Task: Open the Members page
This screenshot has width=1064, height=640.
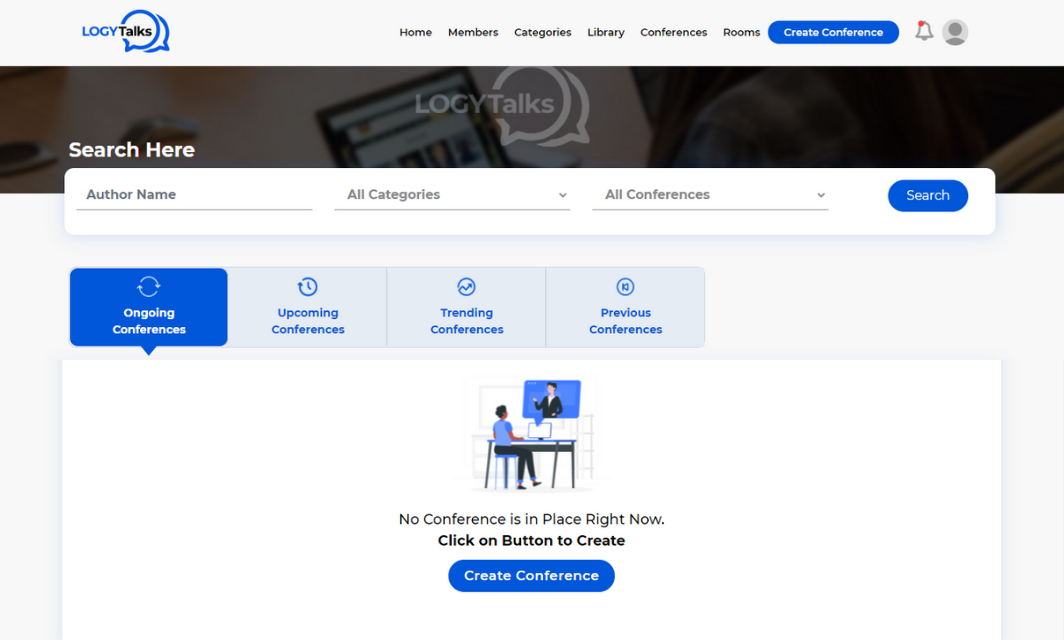Action: [473, 32]
